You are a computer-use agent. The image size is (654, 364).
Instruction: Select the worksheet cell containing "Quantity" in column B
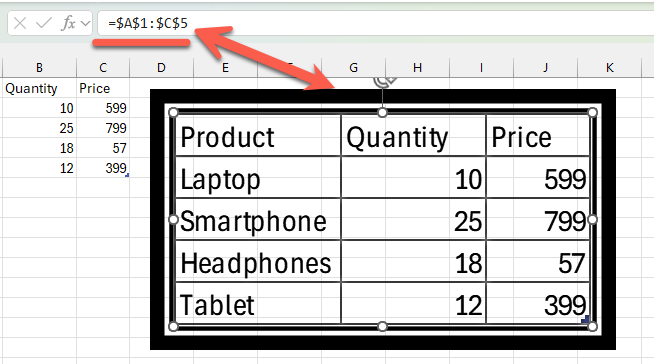39,88
